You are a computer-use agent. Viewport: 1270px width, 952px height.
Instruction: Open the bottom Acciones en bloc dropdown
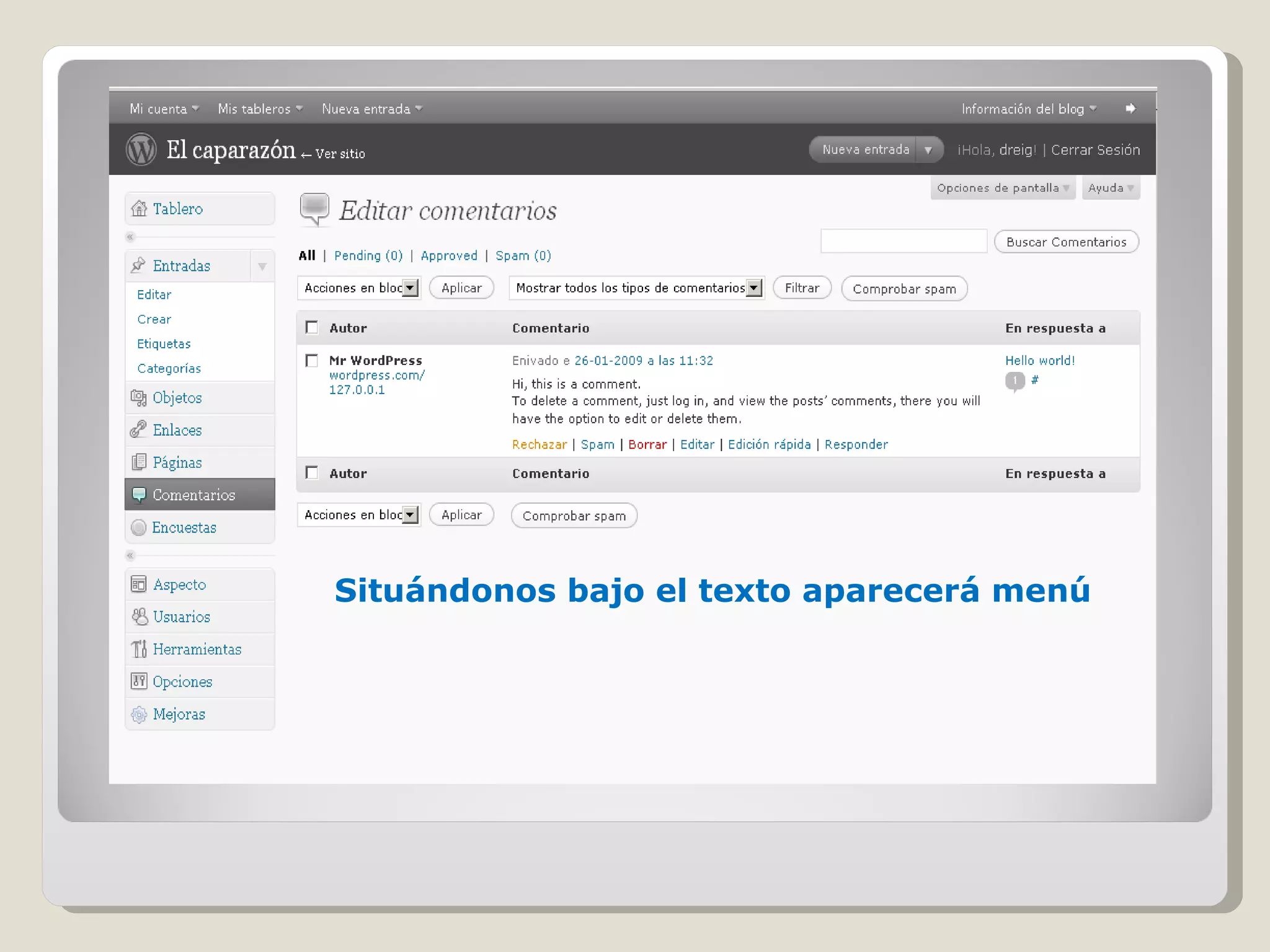(359, 514)
